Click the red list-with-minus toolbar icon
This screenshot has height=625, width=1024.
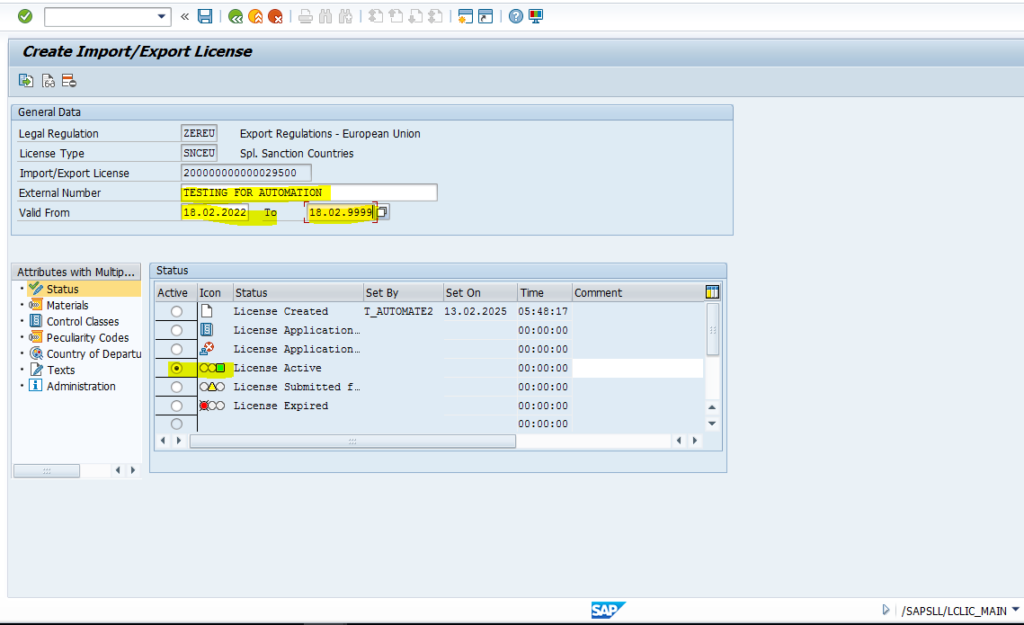point(69,81)
